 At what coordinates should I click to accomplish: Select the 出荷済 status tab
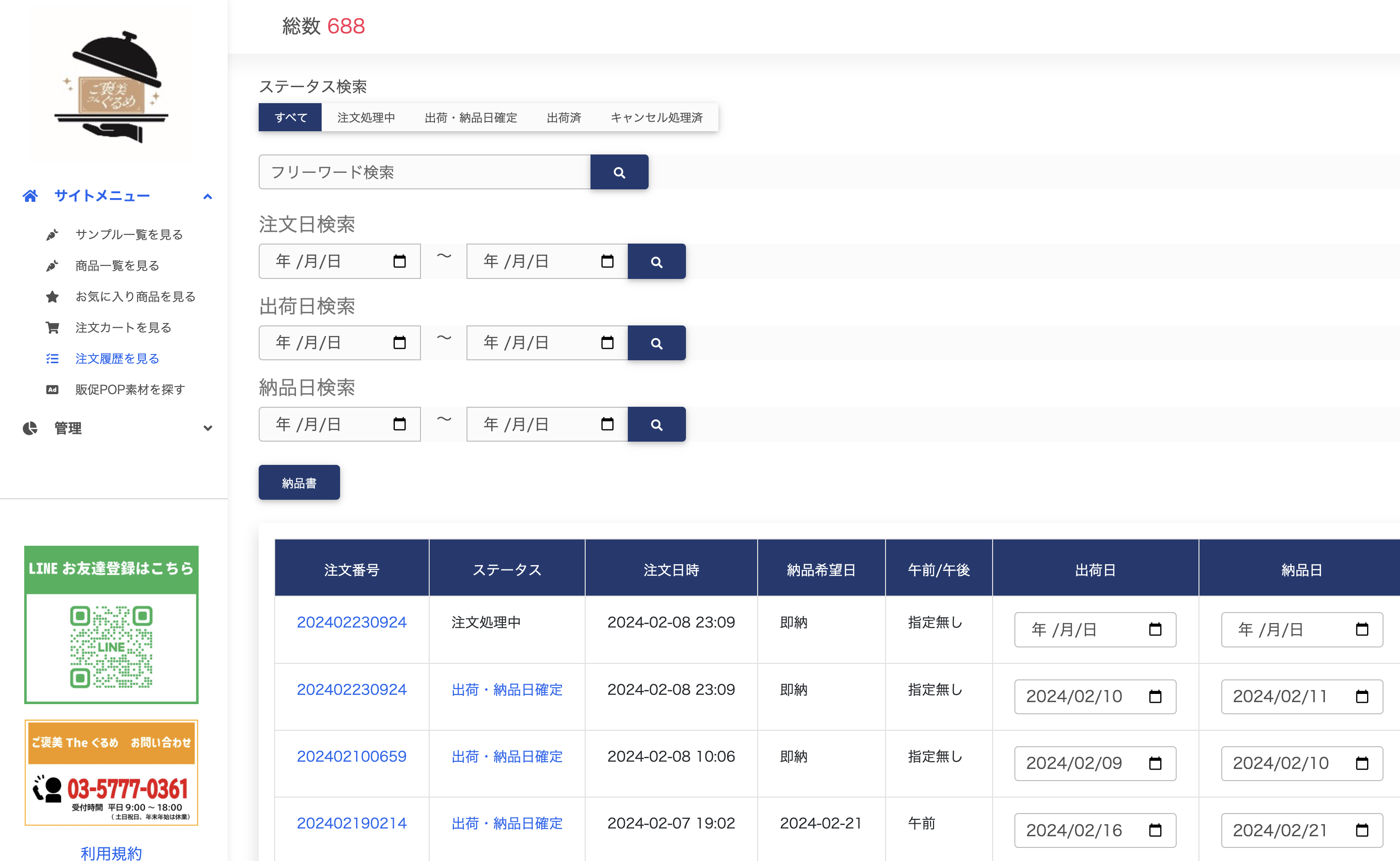click(x=563, y=117)
